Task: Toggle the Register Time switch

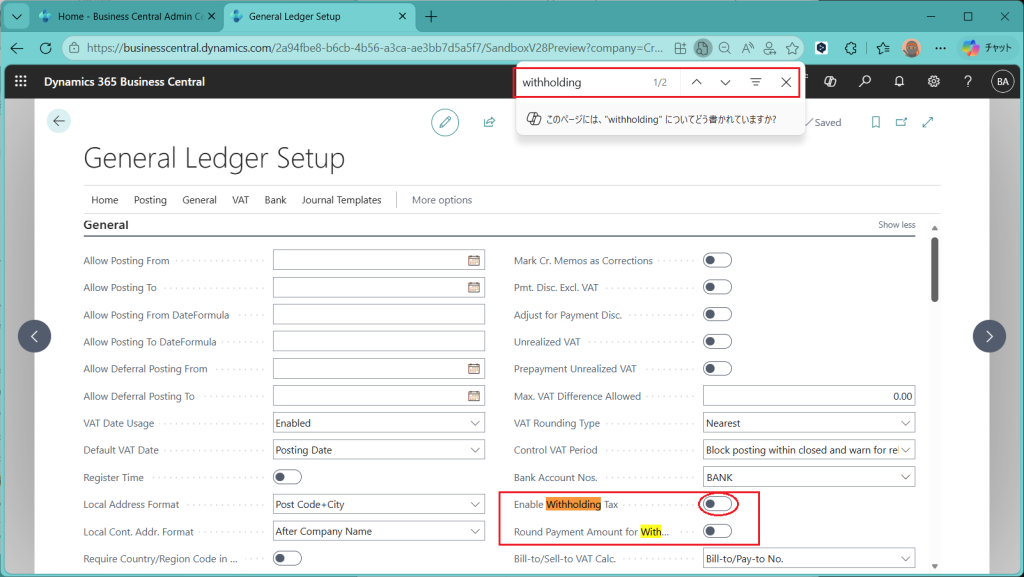Action: coord(287,477)
